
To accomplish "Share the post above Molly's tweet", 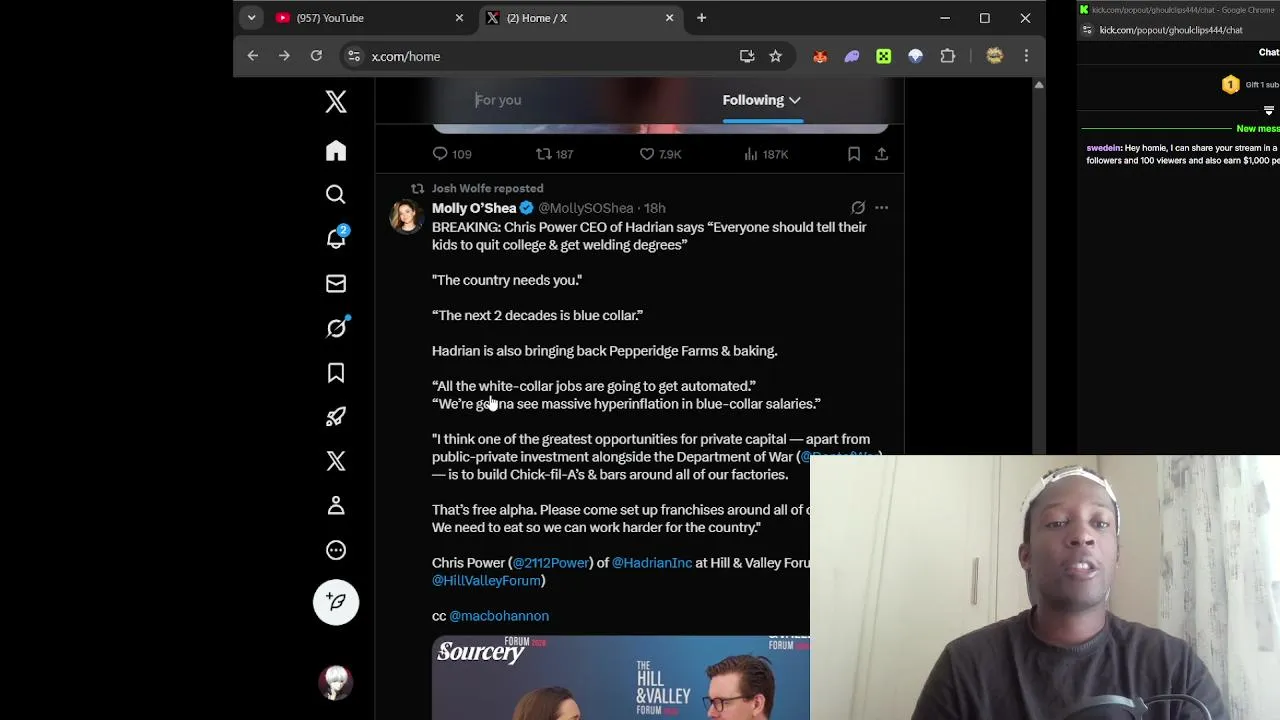I will (x=881, y=154).
